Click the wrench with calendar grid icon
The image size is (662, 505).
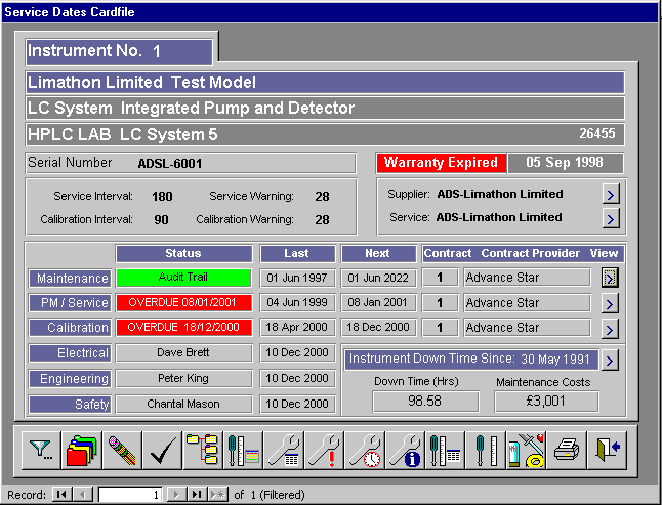coord(284,450)
